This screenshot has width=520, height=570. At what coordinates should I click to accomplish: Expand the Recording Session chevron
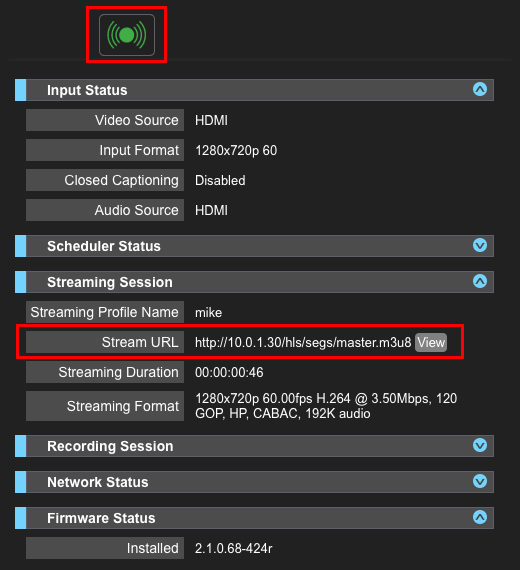[x=480, y=445]
